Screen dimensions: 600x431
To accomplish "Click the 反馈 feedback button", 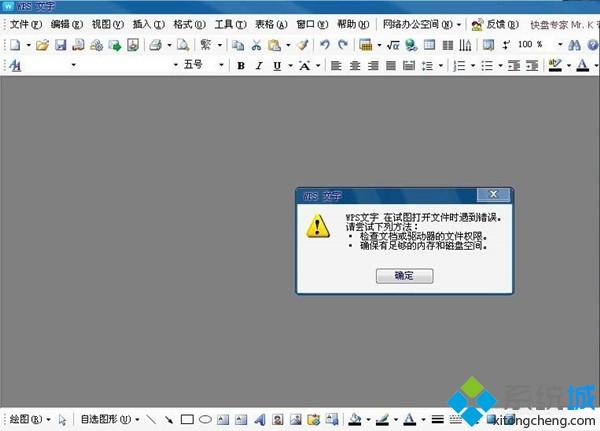I will (496, 24).
